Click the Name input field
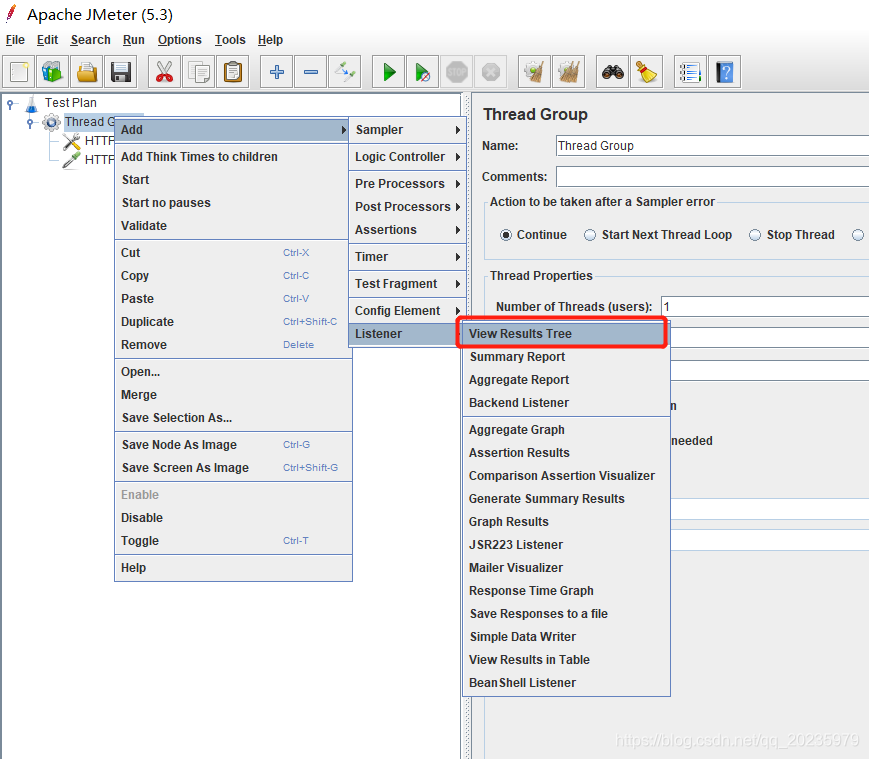Screen dimensions: 869x759 [x=712, y=146]
